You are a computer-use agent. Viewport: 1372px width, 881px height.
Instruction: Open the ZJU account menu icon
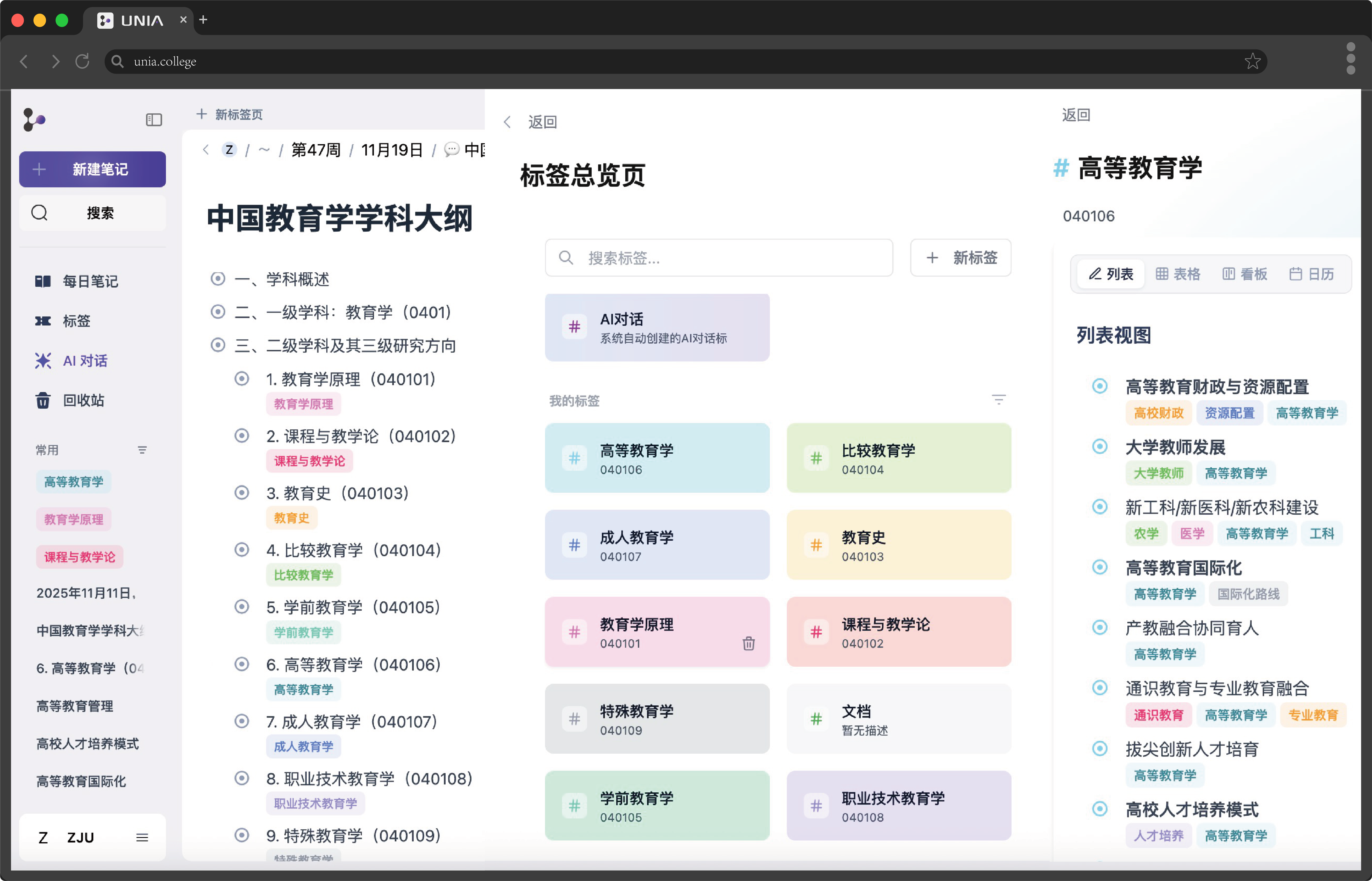[x=142, y=838]
